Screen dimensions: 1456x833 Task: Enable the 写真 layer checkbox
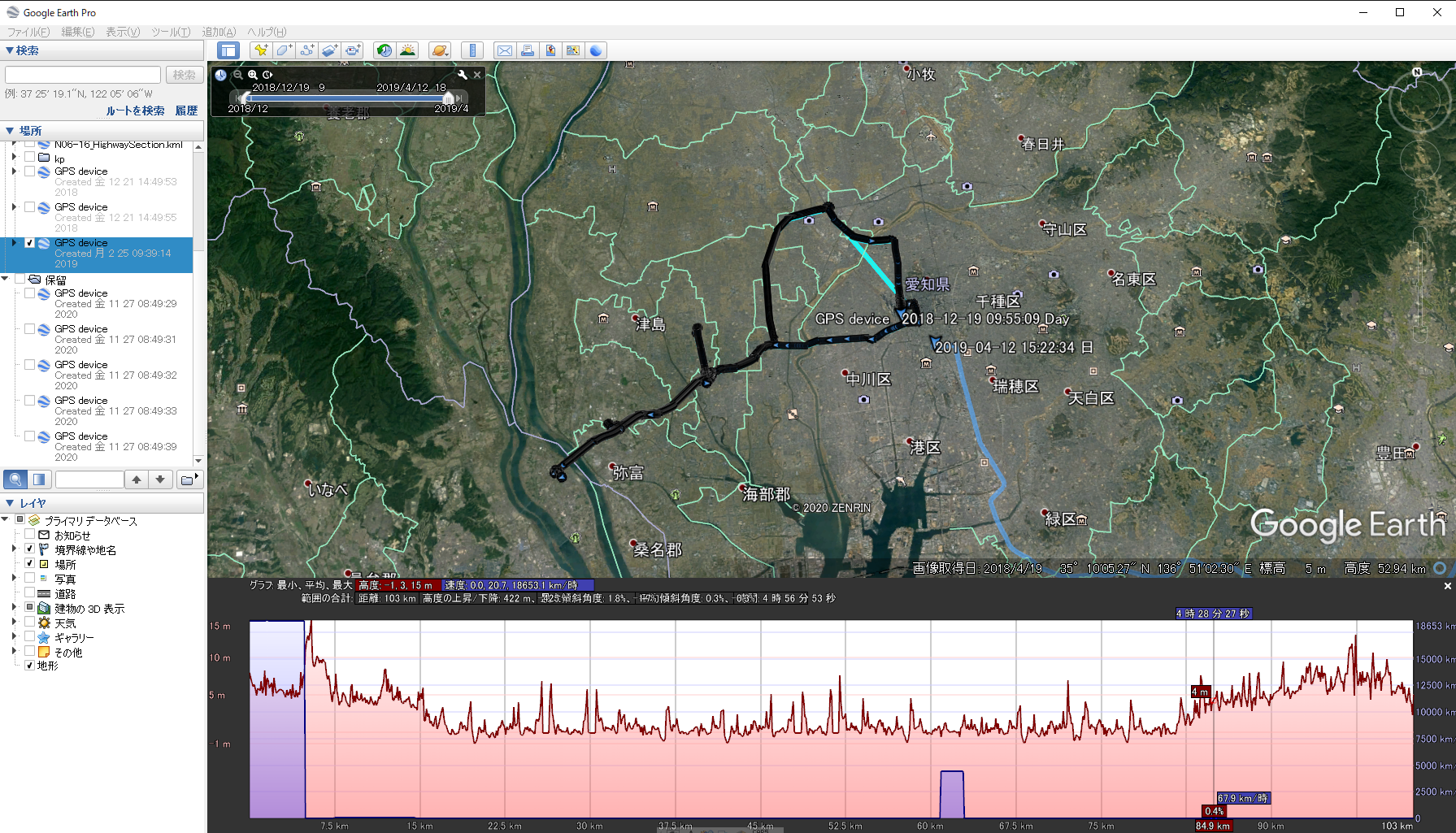point(30,579)
